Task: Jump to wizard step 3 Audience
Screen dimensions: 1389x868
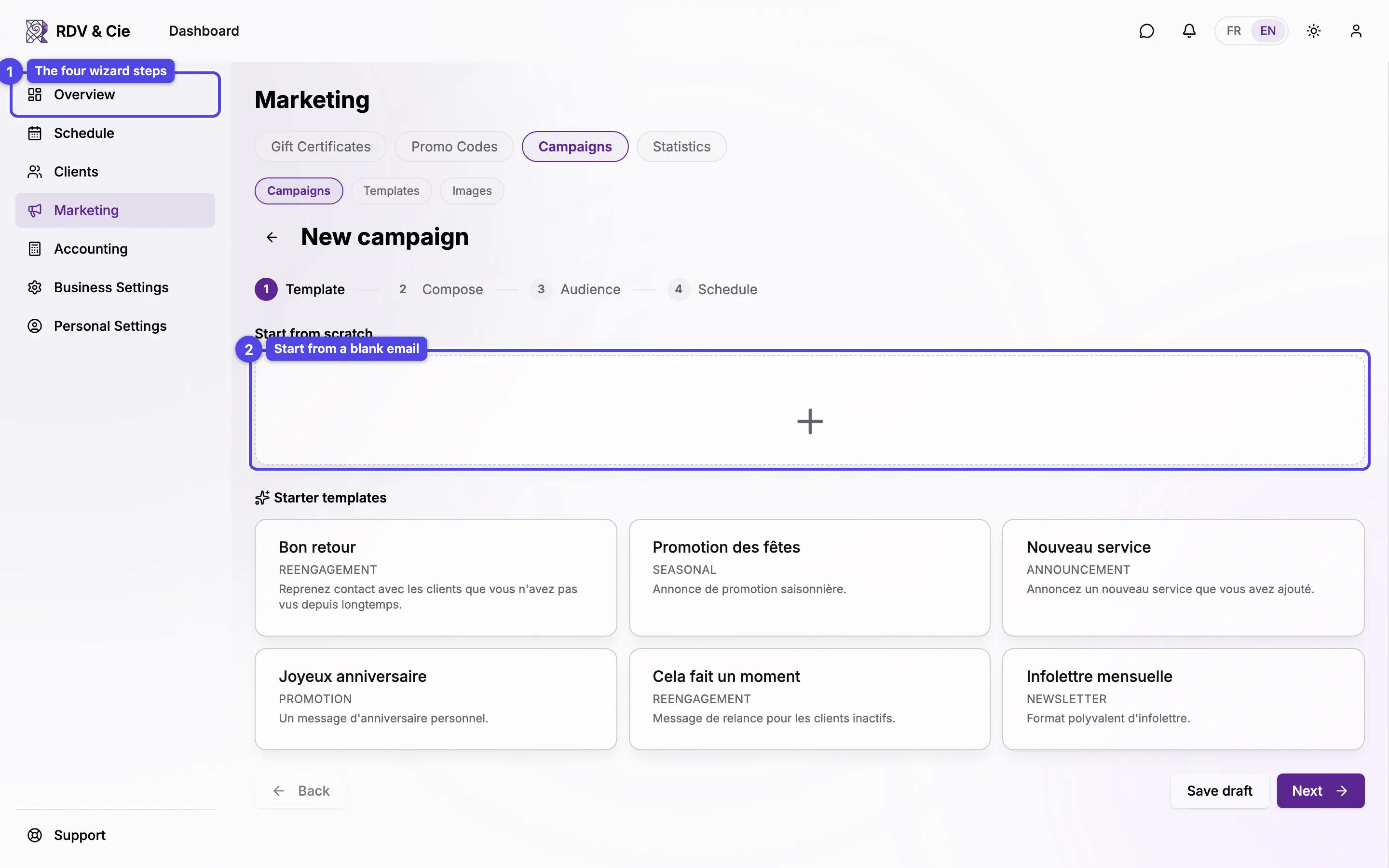Action: (575, 289)
